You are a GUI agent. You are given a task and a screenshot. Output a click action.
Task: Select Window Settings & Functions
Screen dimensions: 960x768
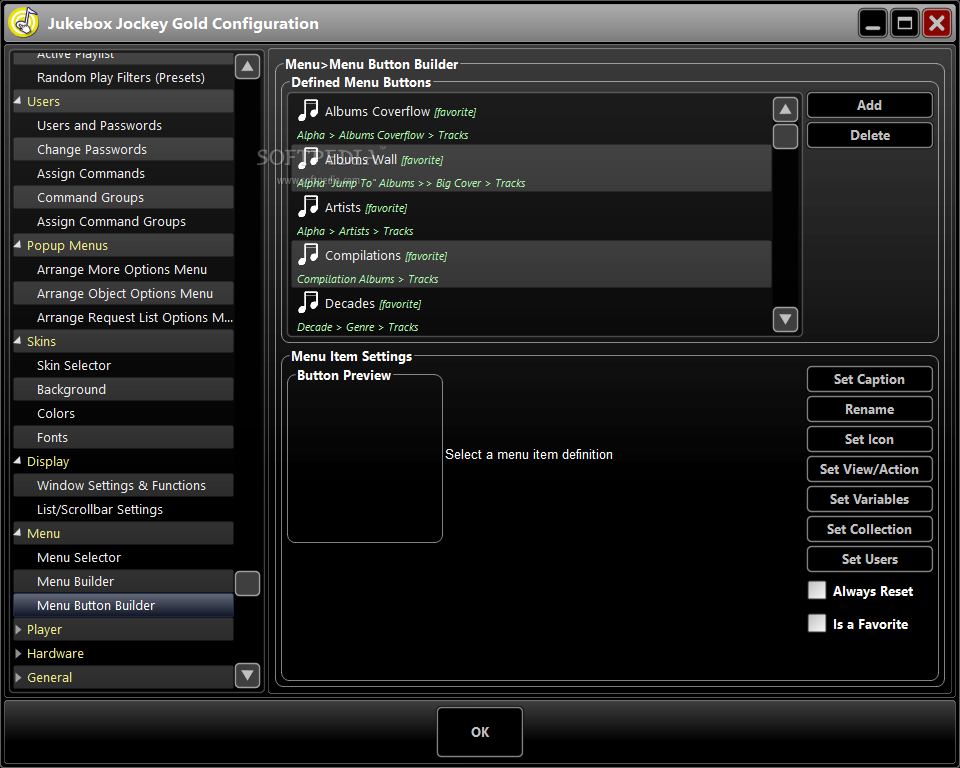[123, 485]
